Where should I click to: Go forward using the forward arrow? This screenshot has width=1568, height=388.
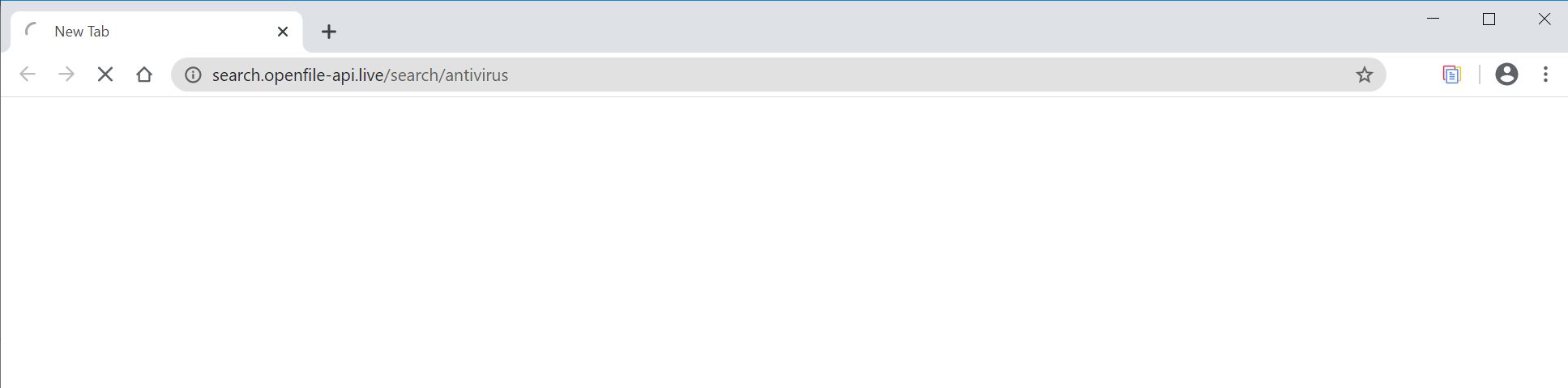click(66, 75)
